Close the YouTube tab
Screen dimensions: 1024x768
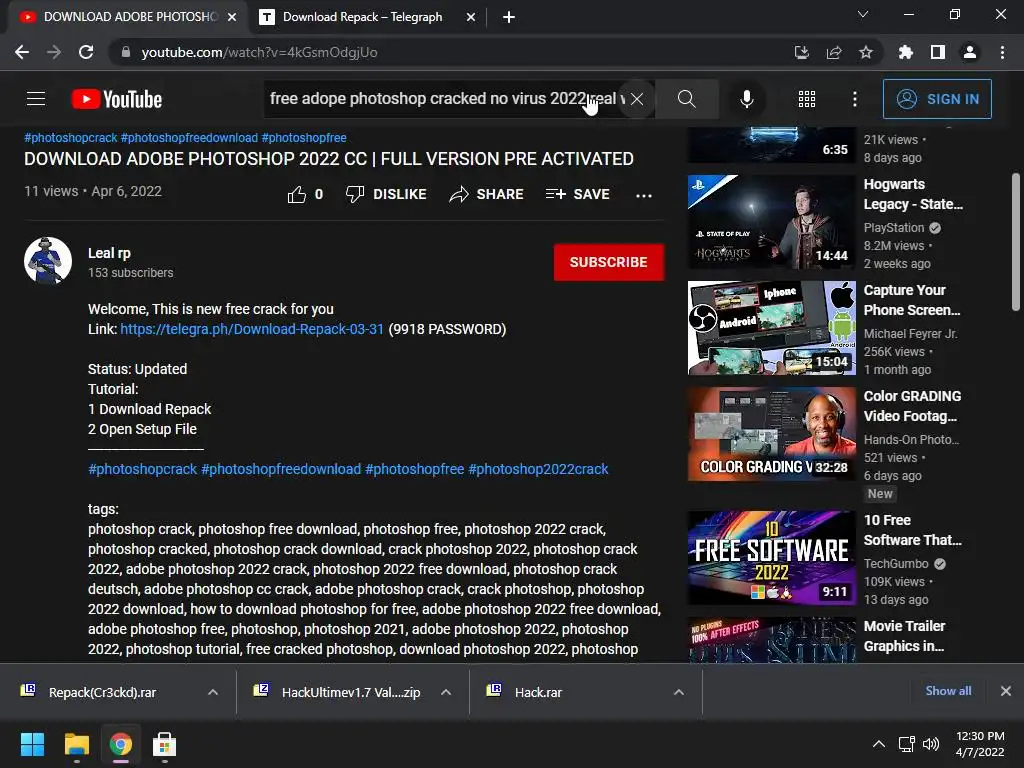tap(232, 17)
